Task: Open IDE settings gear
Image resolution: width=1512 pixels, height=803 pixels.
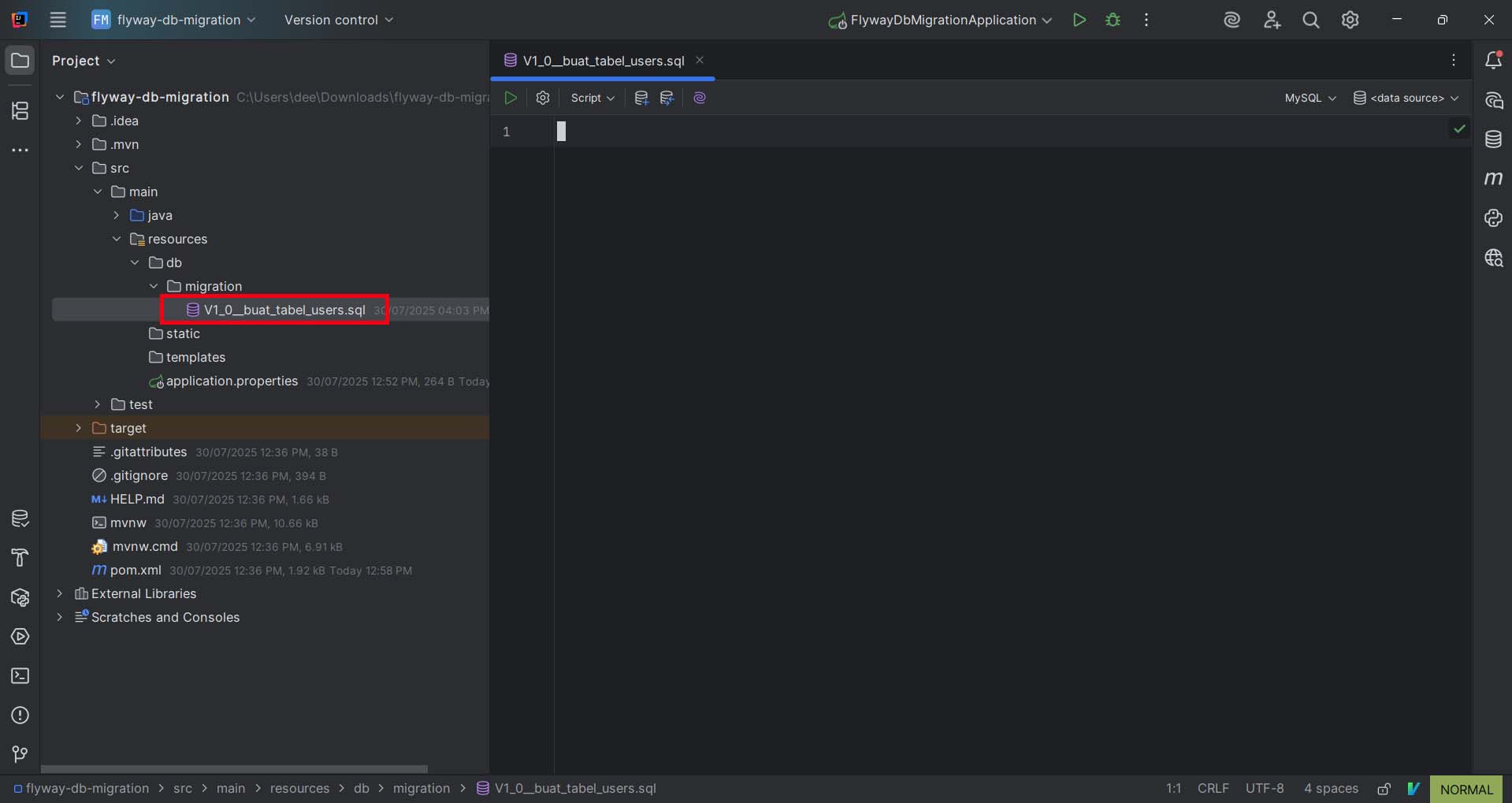Action: tap(1350, 20)
